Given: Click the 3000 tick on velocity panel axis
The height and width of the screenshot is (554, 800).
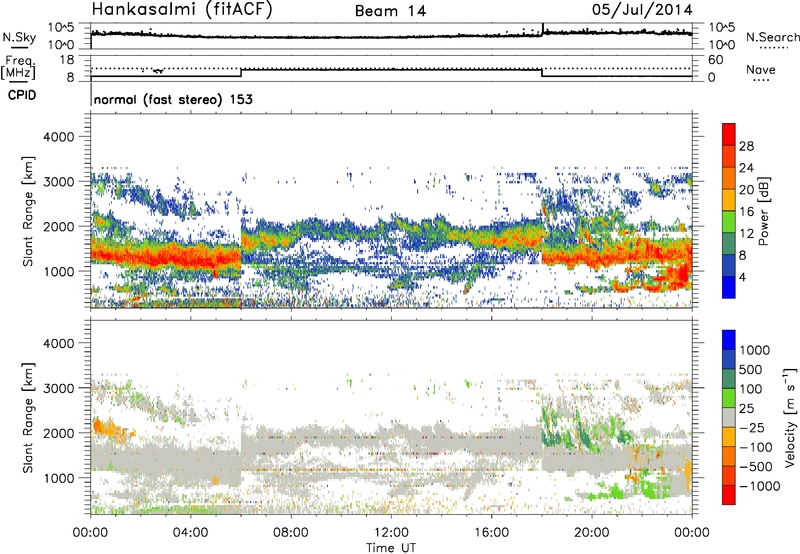Looking at the screenshot, I should click(58, 388).
